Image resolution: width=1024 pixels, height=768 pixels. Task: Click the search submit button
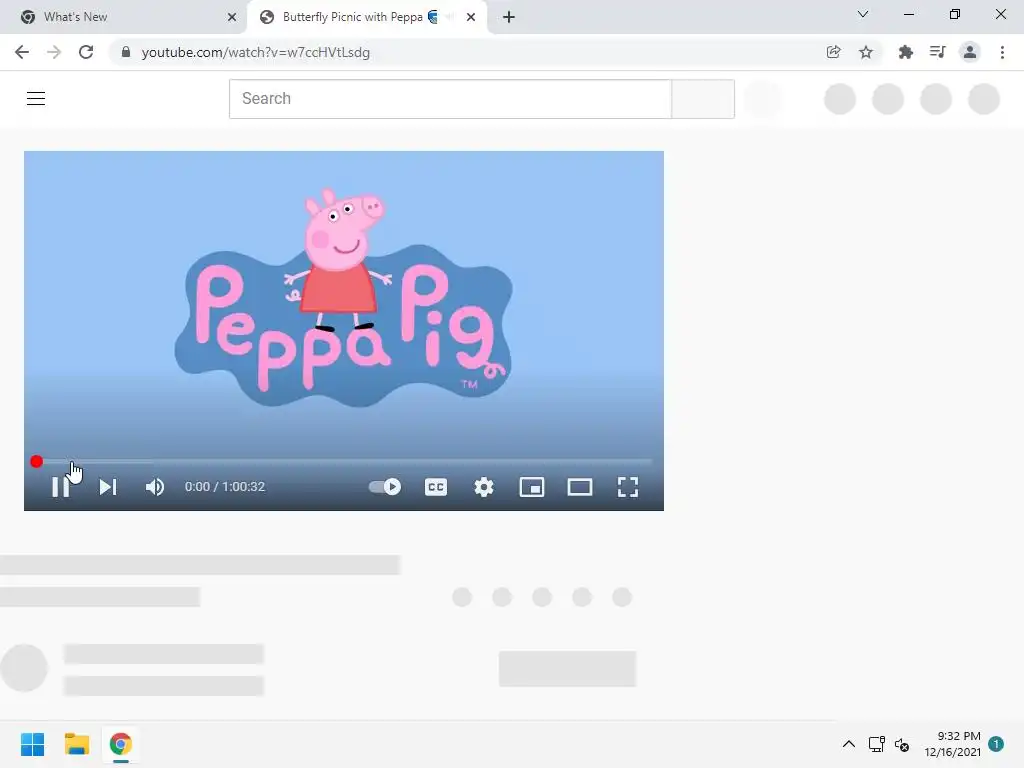[703, 99]
